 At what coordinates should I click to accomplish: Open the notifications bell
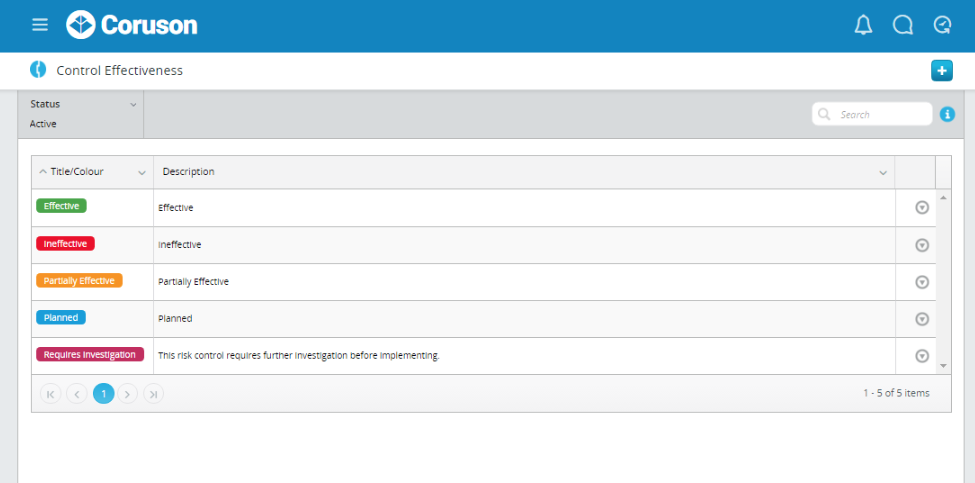point(863,25)
